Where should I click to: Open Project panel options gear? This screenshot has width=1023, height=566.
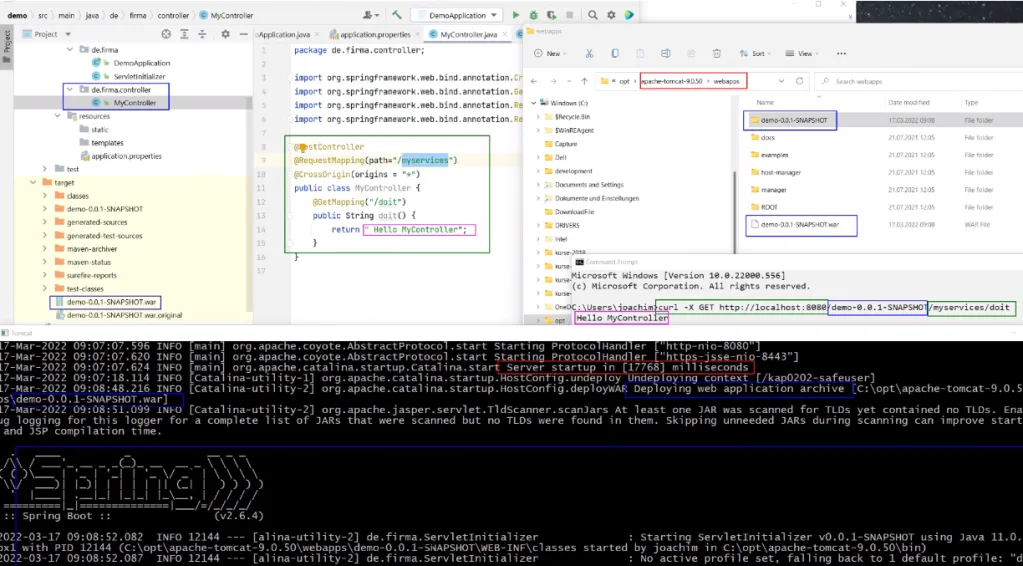(x=225, y=34)
